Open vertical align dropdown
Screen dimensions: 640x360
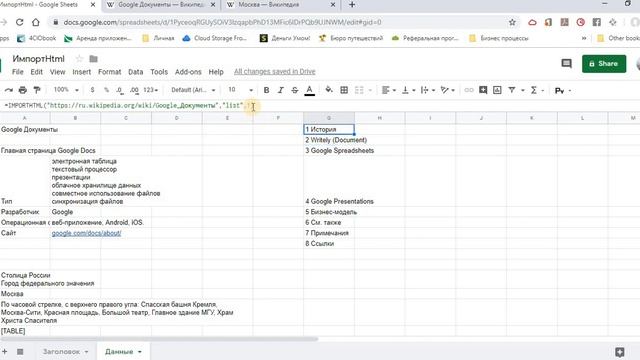pyautogui.click(x=408, y=90)
